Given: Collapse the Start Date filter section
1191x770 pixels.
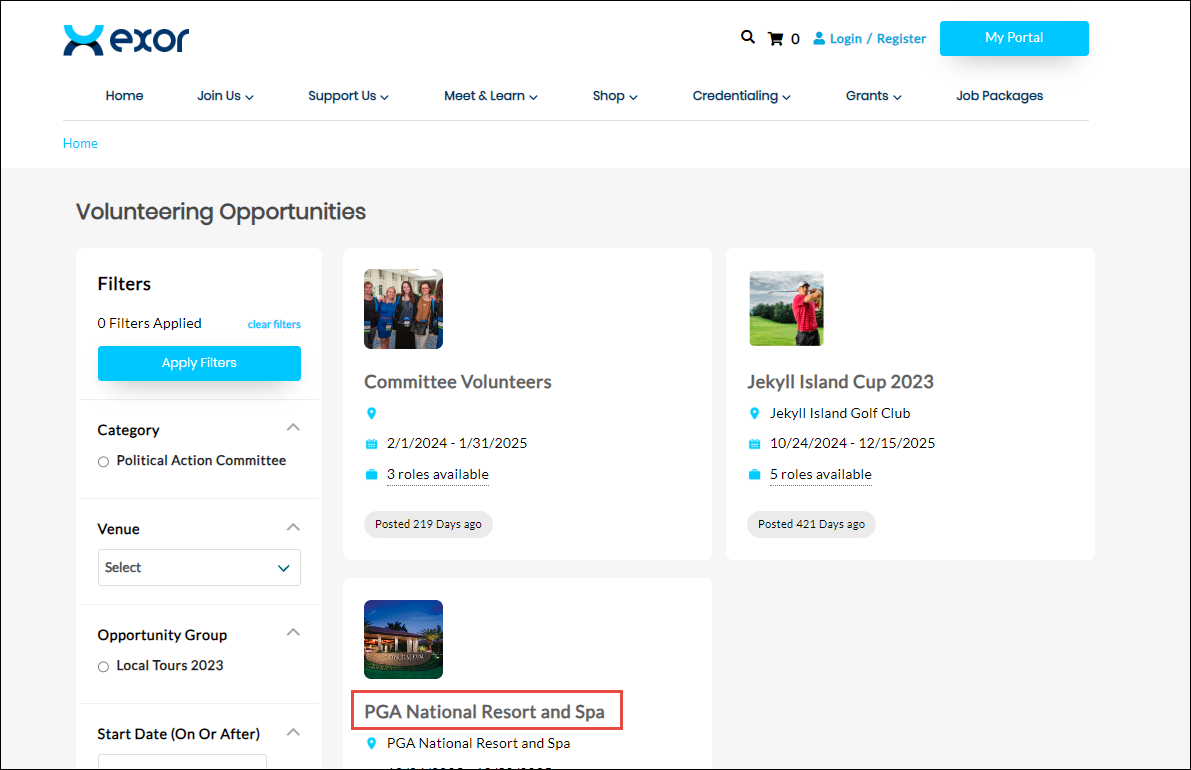Looking at the screenshot, I should 293,732.
